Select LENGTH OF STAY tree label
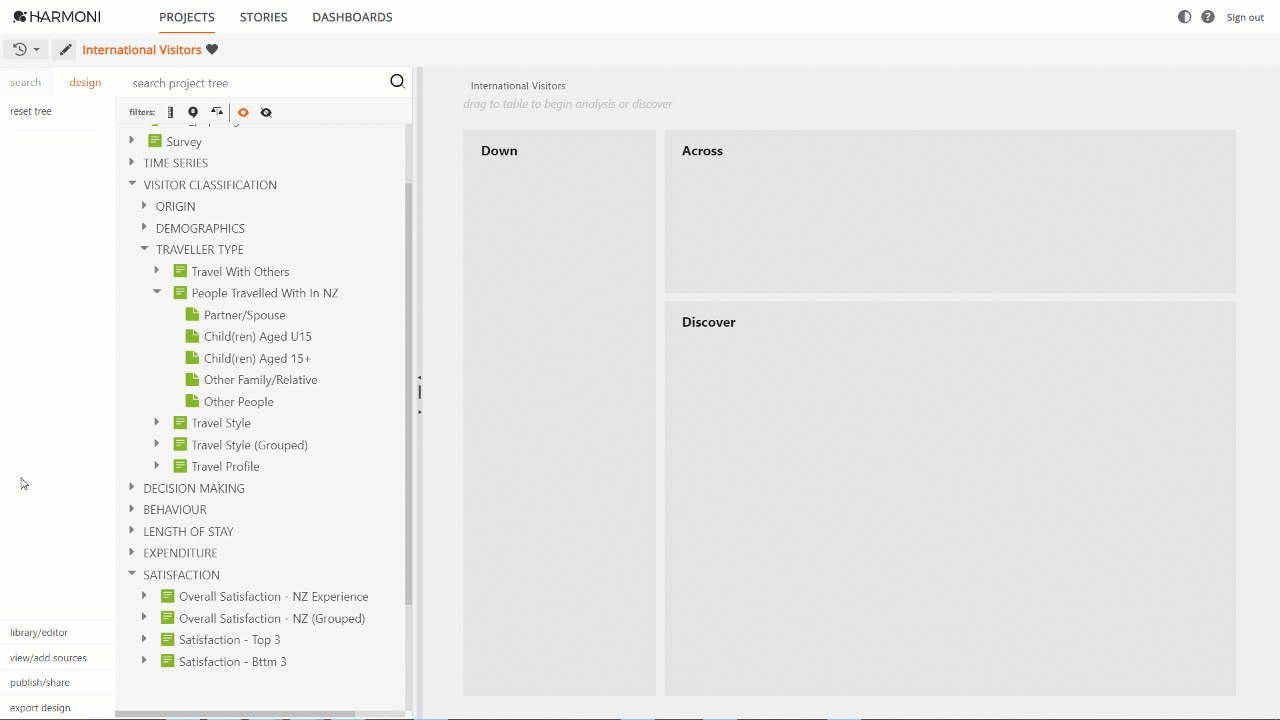Image resolution: width=1280 pixels, height=720 pixels. pos(188,532)
